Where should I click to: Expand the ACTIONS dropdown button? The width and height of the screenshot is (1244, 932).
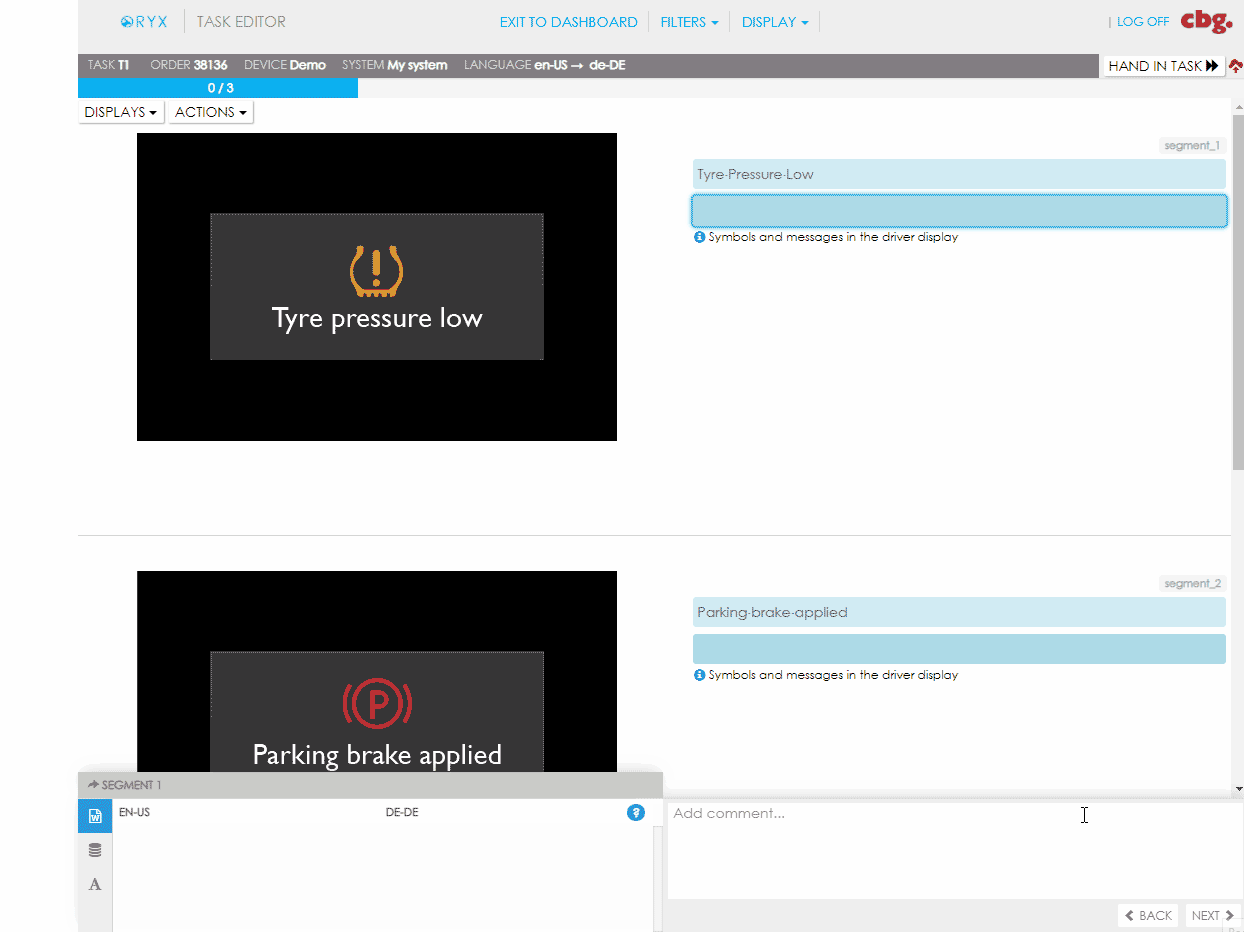click(210, 112)
